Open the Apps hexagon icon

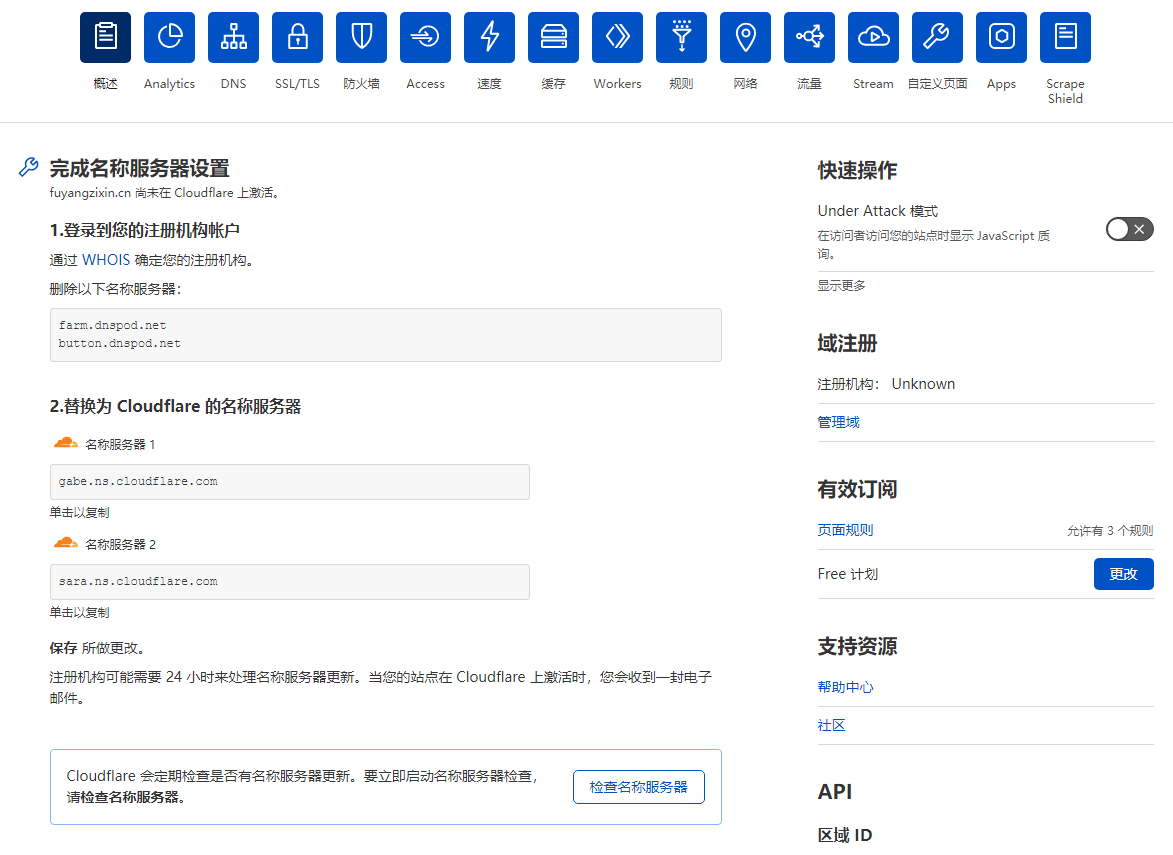pyautogui.click(x=1002, y=37)
